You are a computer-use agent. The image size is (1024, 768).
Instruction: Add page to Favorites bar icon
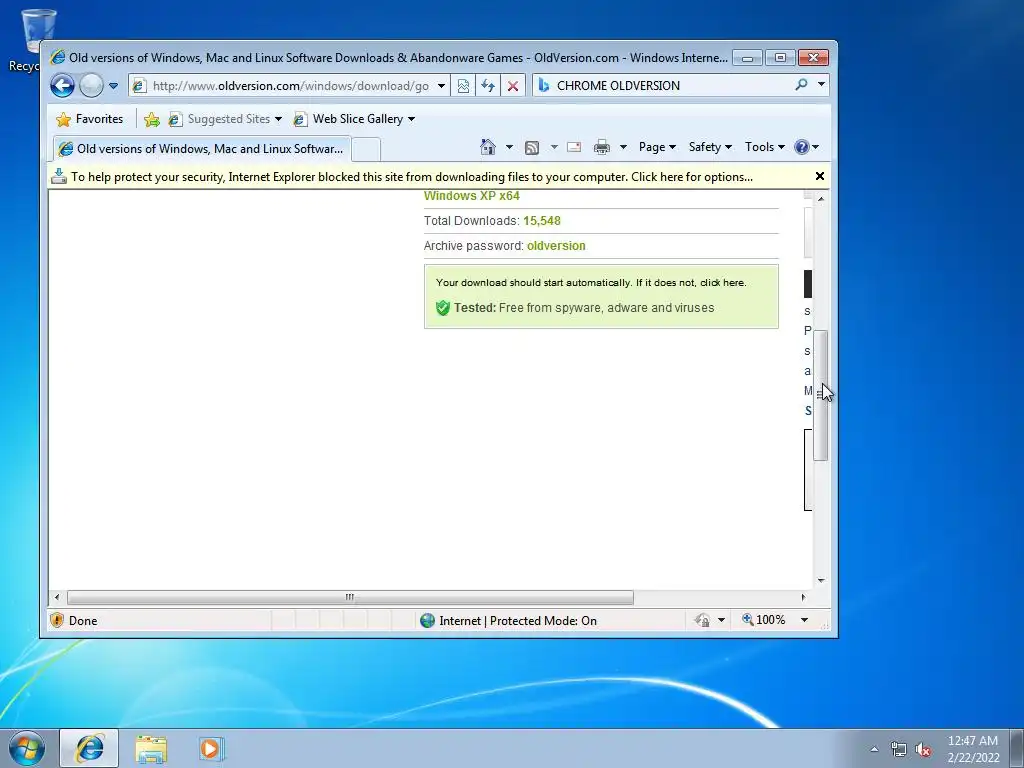pyautogui.click(x=152, y=119)
